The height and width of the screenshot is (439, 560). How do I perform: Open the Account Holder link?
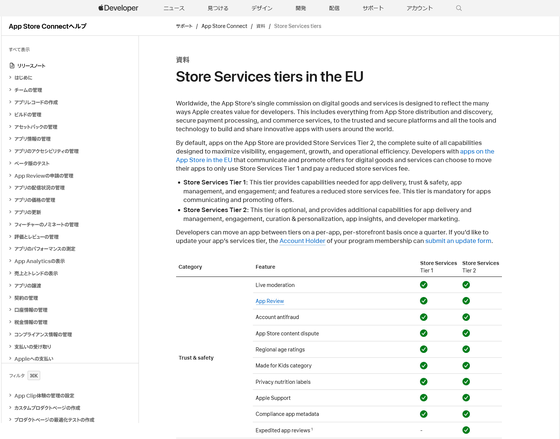click(302, 241)
